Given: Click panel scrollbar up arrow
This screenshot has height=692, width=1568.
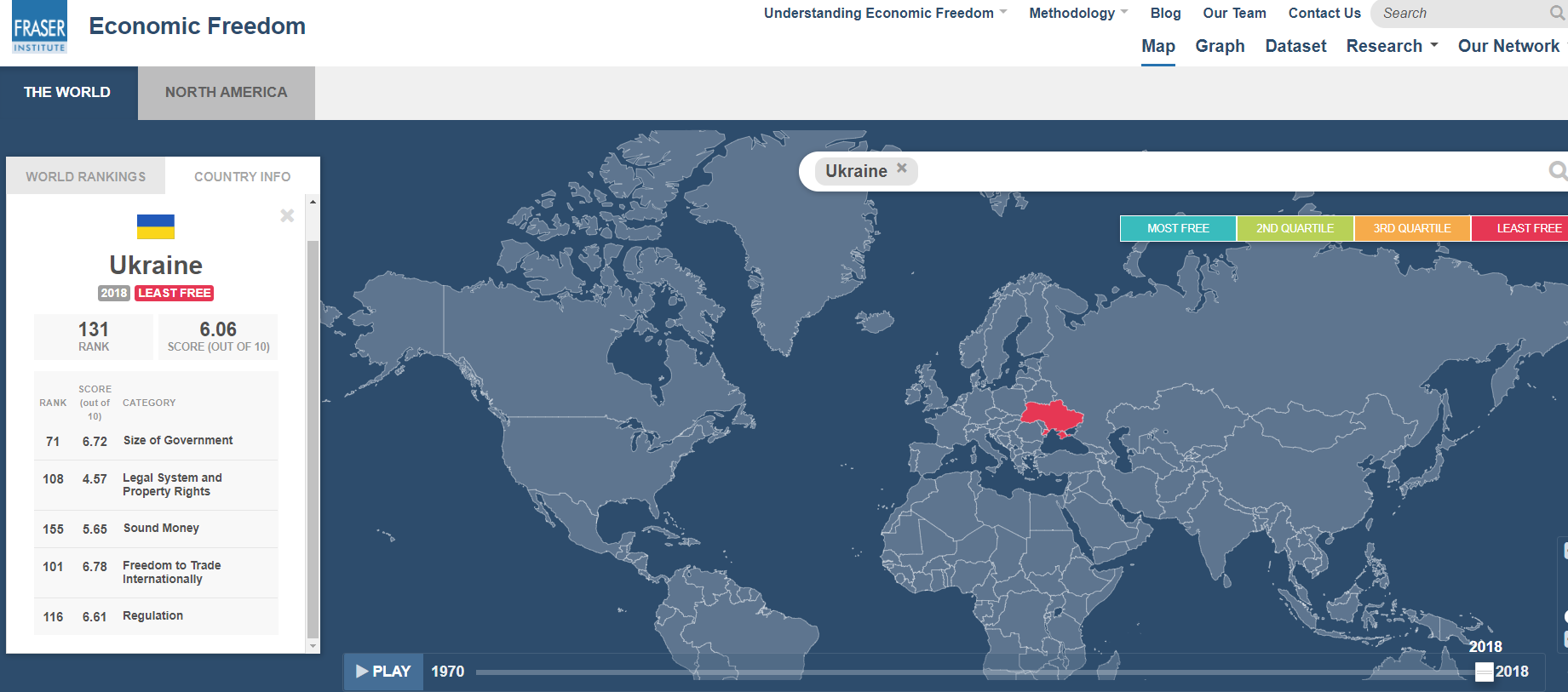Looking at the screenshot, I should coord(313,202).
